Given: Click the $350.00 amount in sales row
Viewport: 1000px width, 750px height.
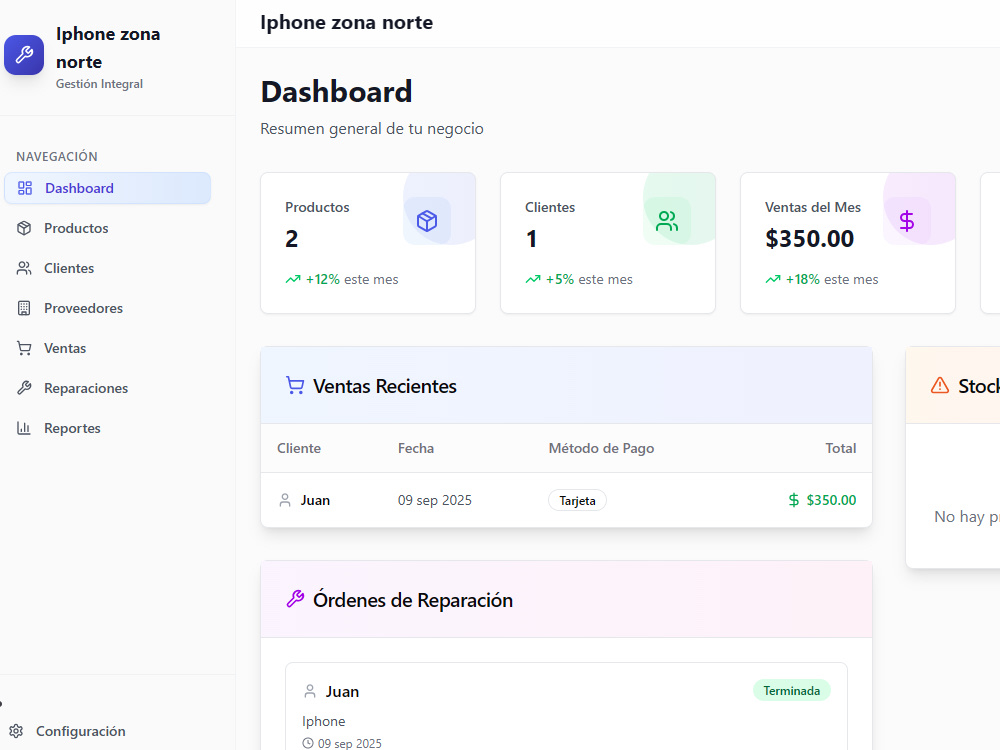Looking at the screenshot, I should click(831, 500).
